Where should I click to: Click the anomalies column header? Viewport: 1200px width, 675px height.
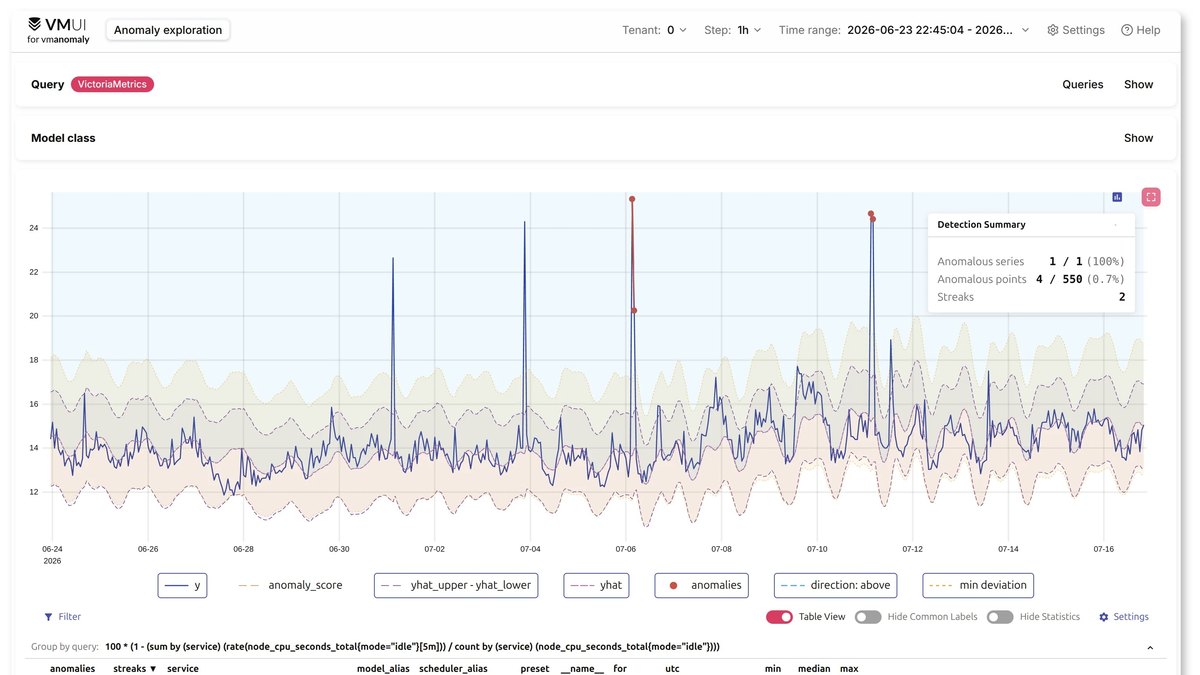pos(72,668)
